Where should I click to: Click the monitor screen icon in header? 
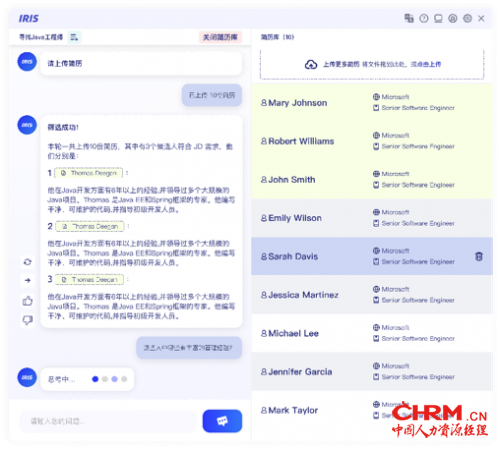(438, 18)
